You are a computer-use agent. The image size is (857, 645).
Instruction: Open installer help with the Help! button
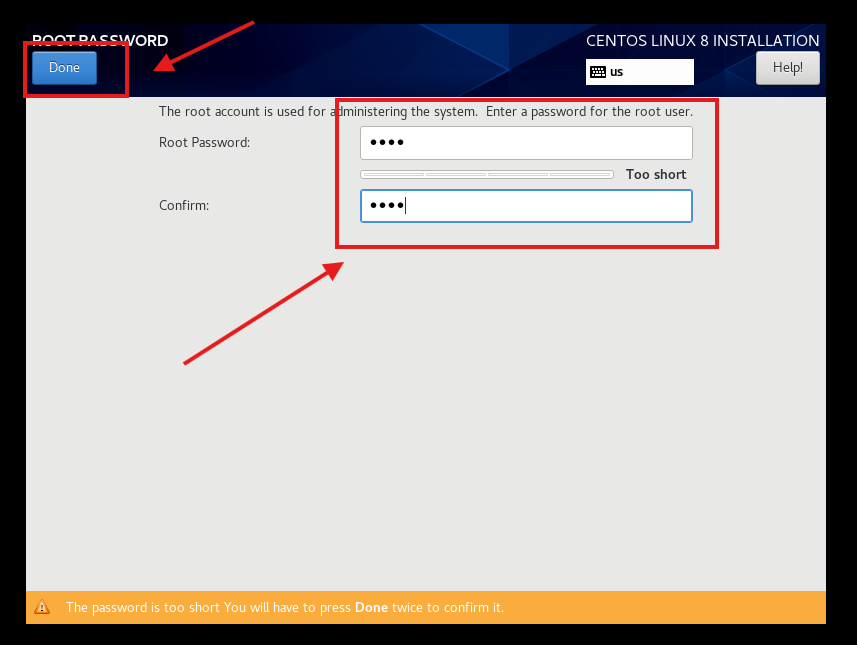click(787, 68)
